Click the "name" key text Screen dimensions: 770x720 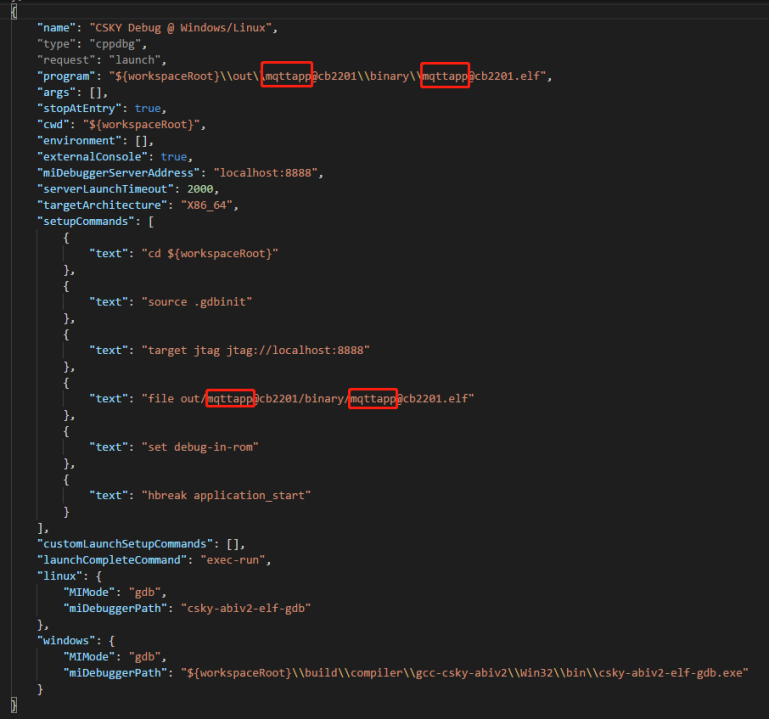(x=56, y=28)
